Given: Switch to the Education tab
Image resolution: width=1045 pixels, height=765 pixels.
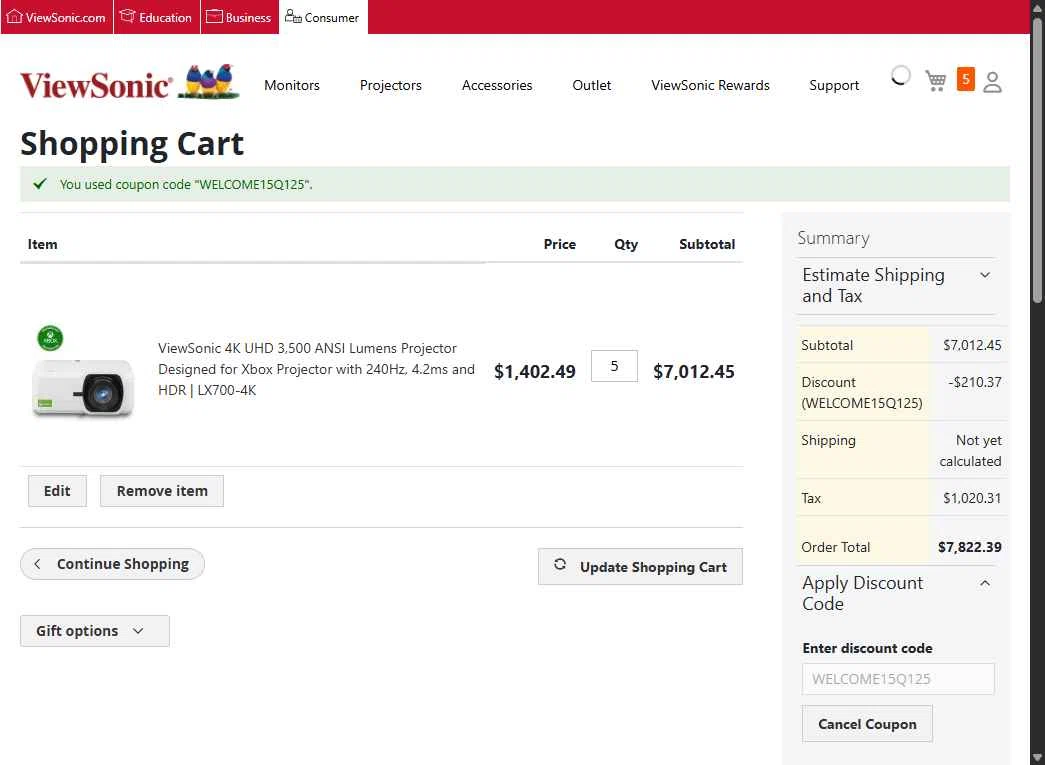Looking at the screenshot, I should (157, 17).
